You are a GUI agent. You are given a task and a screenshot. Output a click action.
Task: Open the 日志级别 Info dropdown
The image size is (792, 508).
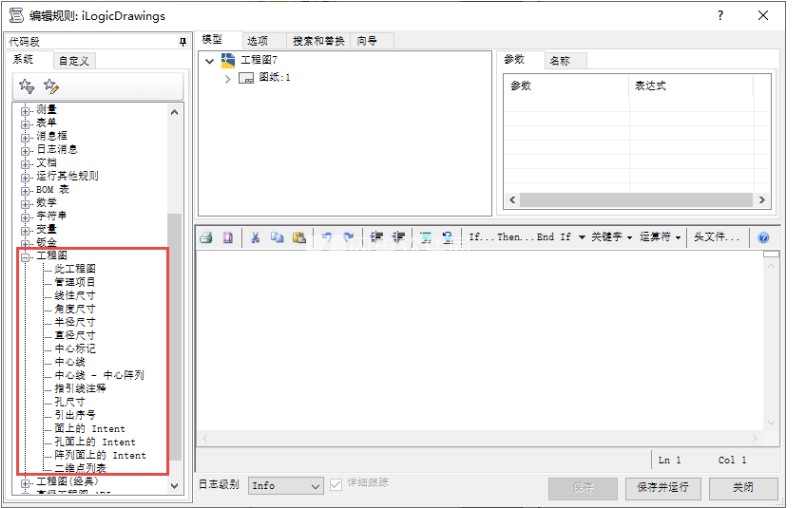click(x=286, y=485)
